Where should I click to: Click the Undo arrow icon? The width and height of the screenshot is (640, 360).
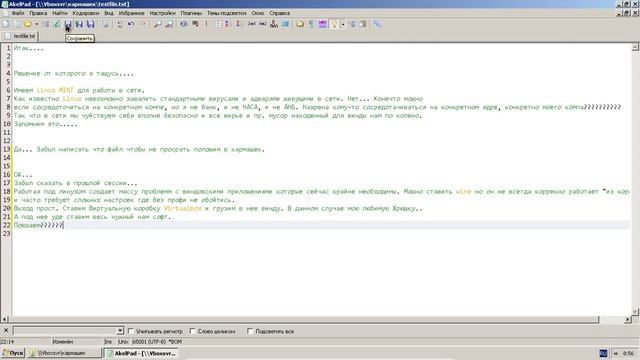(x=131, y=24)
